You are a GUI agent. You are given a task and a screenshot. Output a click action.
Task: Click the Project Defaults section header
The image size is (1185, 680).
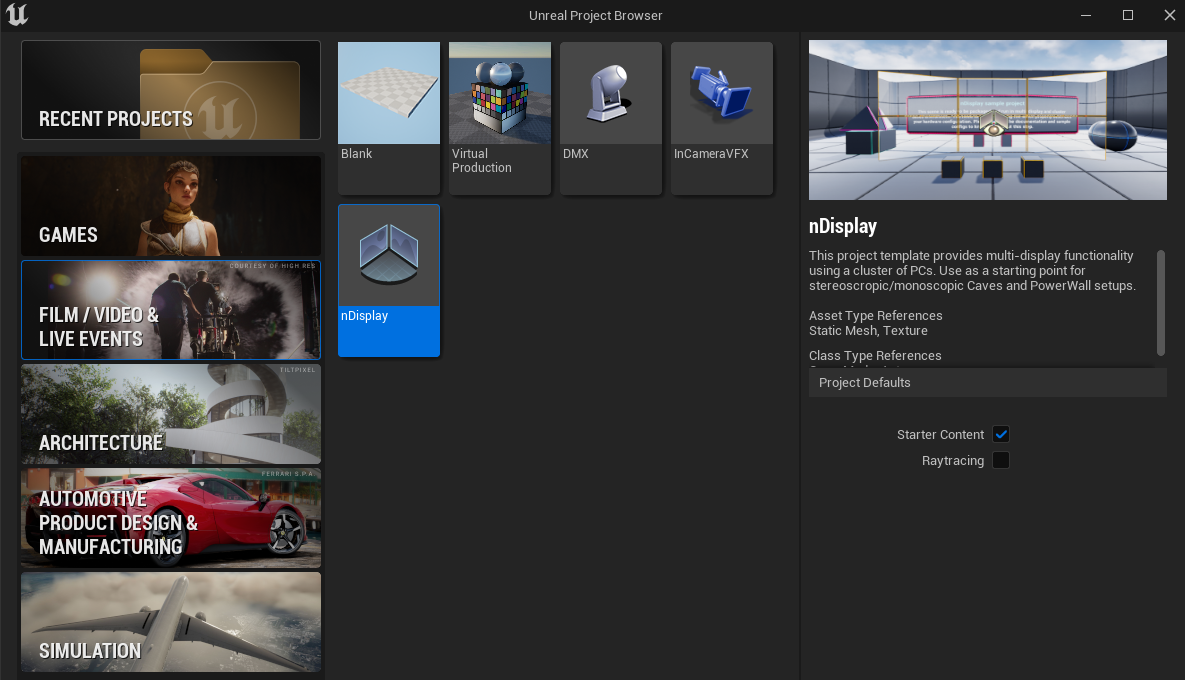click(988, 382)
